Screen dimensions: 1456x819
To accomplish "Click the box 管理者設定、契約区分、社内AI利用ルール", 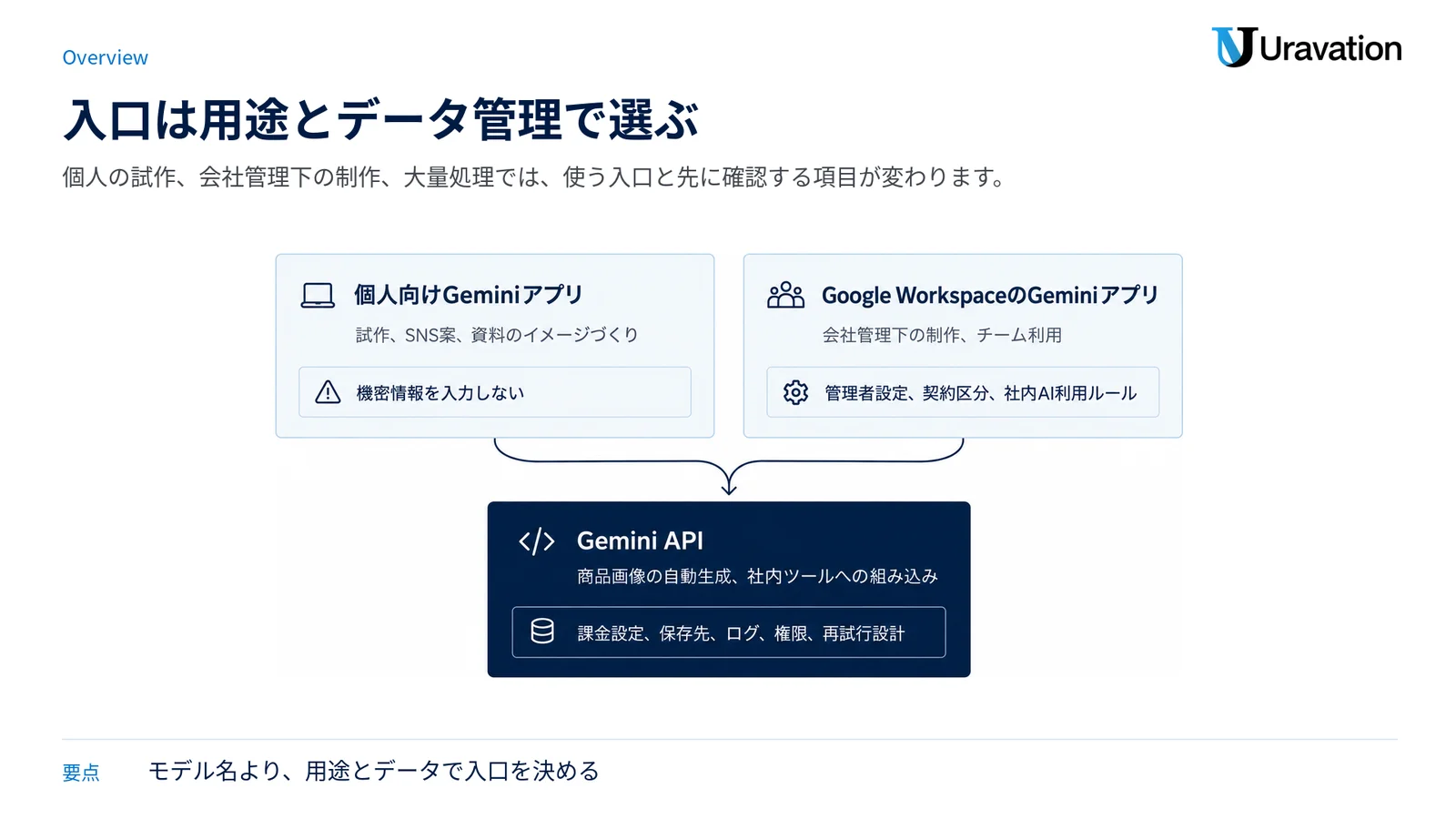I will click(x=963, y=392).
